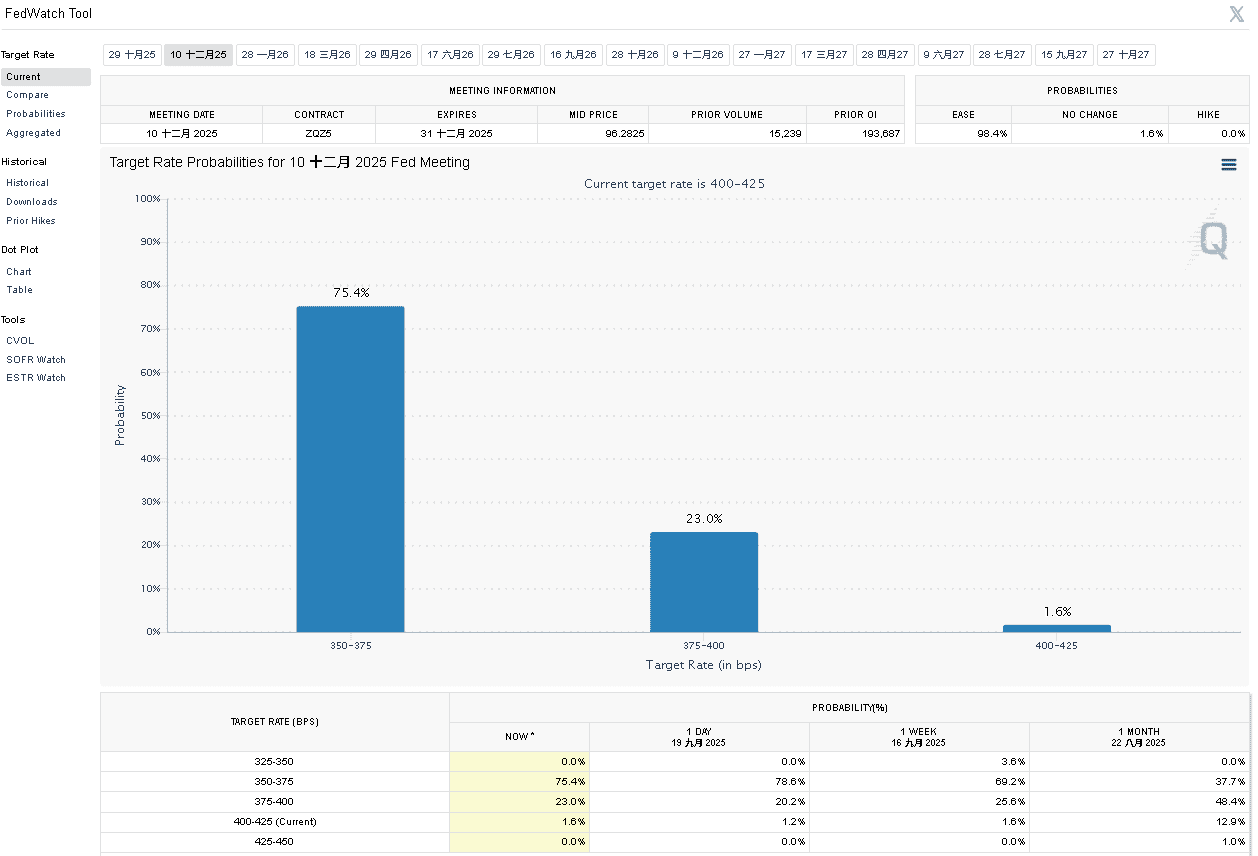Image resolution: width=1258 pixels, height=856 pixels.
Task: Select the 18 三月26 meeting tab
Action: coord(327,55)
